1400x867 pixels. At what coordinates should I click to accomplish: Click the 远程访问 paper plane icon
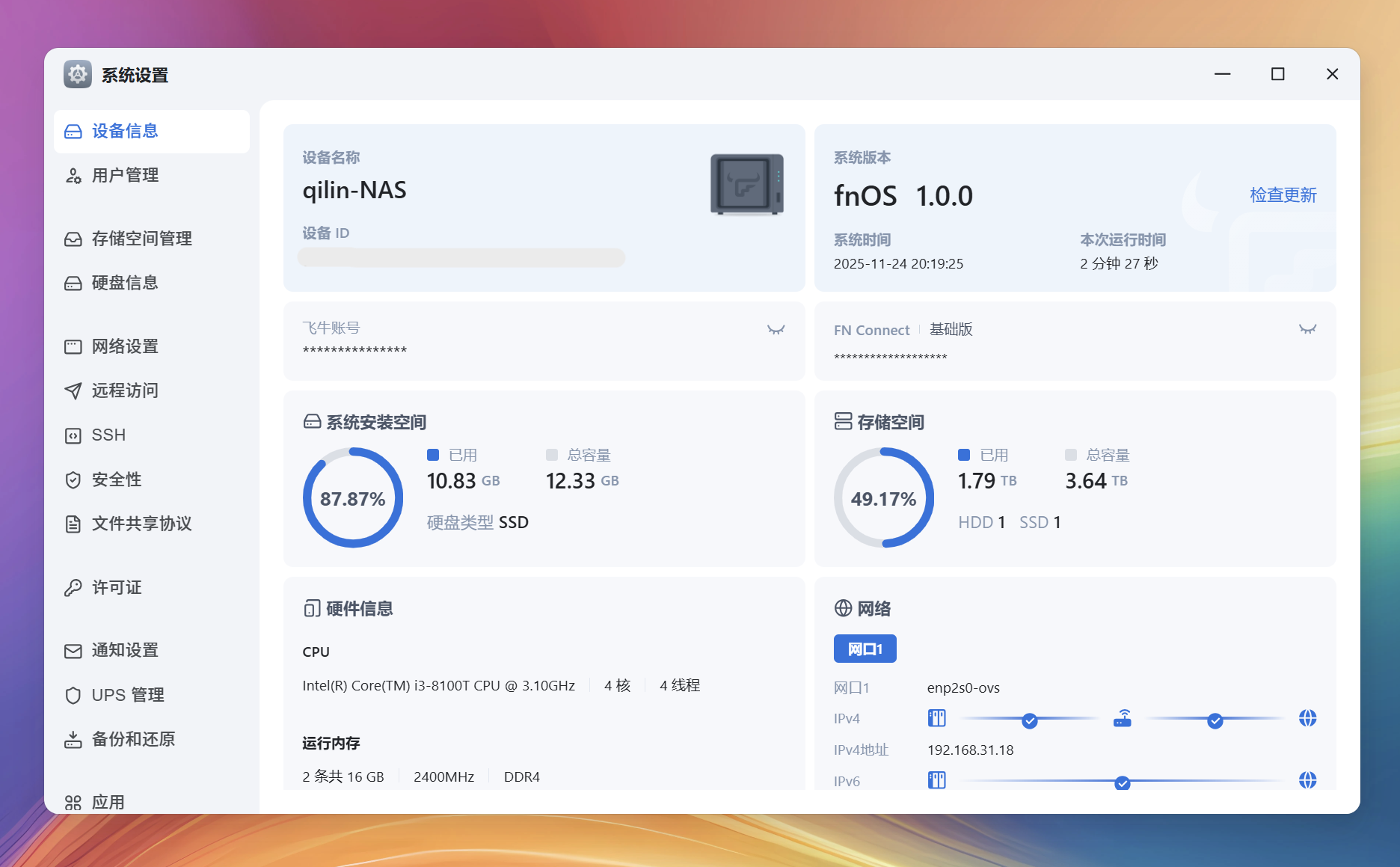[x=73, y=391]
